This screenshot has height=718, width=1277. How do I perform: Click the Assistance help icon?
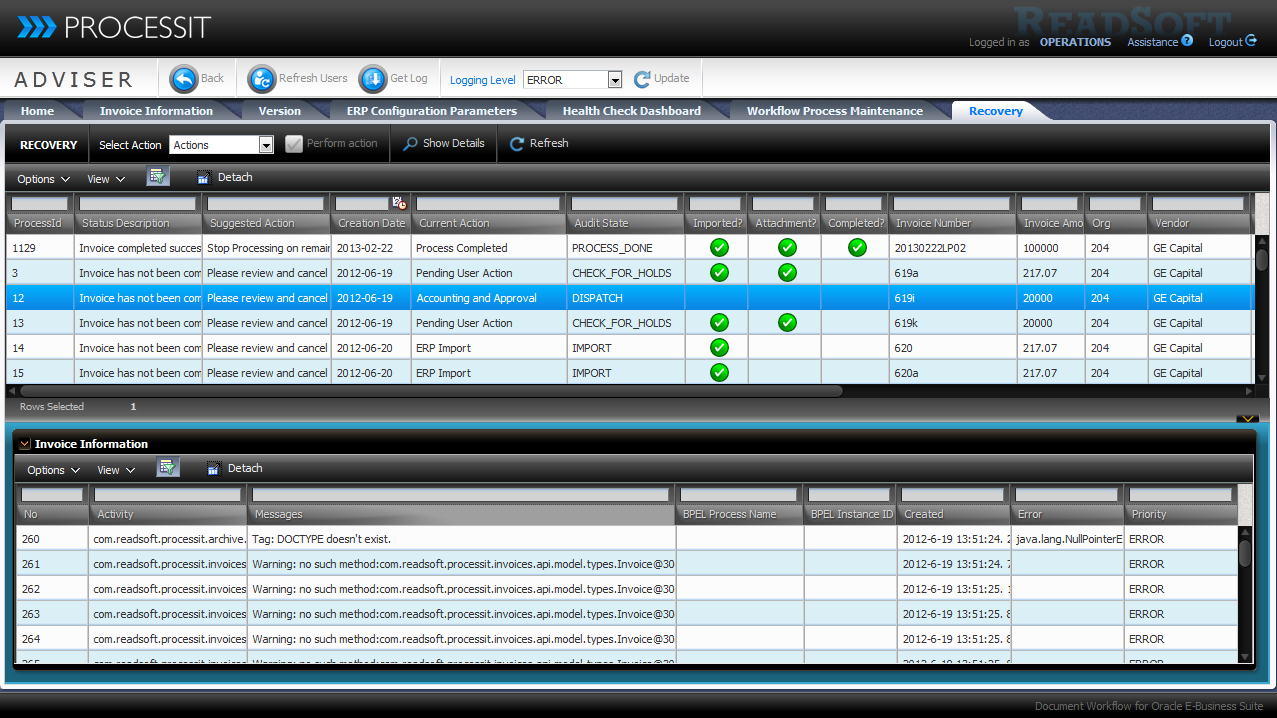point(1187,41)
